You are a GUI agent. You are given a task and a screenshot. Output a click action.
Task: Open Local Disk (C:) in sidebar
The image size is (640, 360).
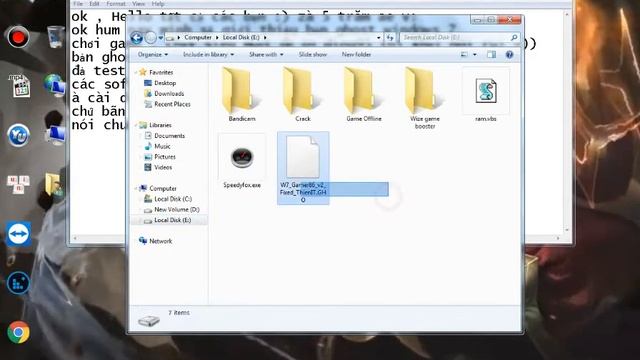[173, 199]
